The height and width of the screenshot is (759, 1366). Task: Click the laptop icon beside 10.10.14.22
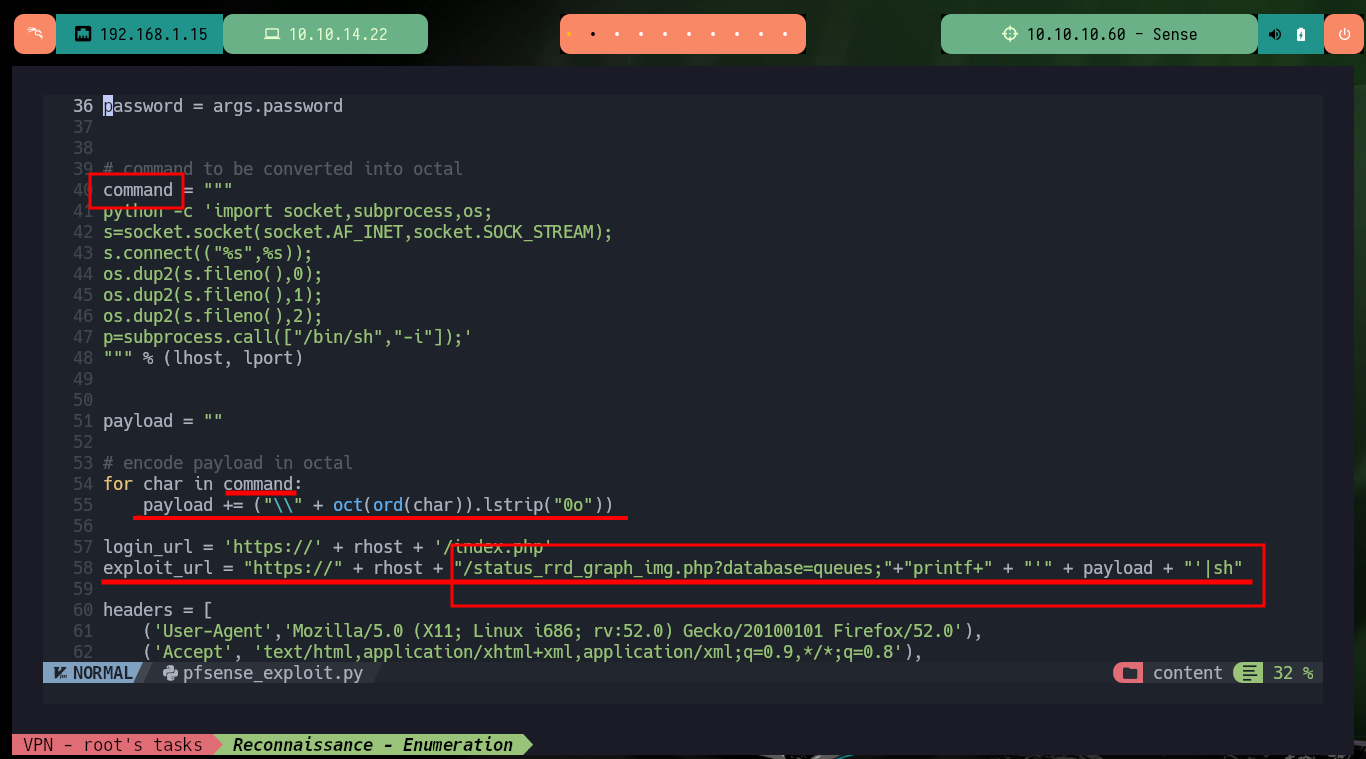click(272, 34)
